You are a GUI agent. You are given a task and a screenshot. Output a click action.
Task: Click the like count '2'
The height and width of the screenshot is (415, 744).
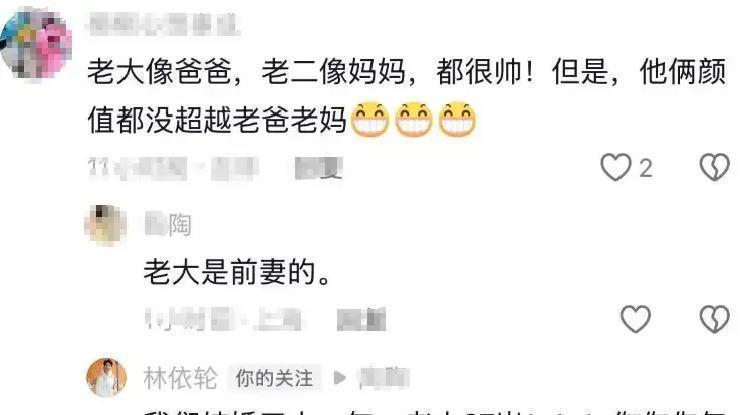(645, 168)
